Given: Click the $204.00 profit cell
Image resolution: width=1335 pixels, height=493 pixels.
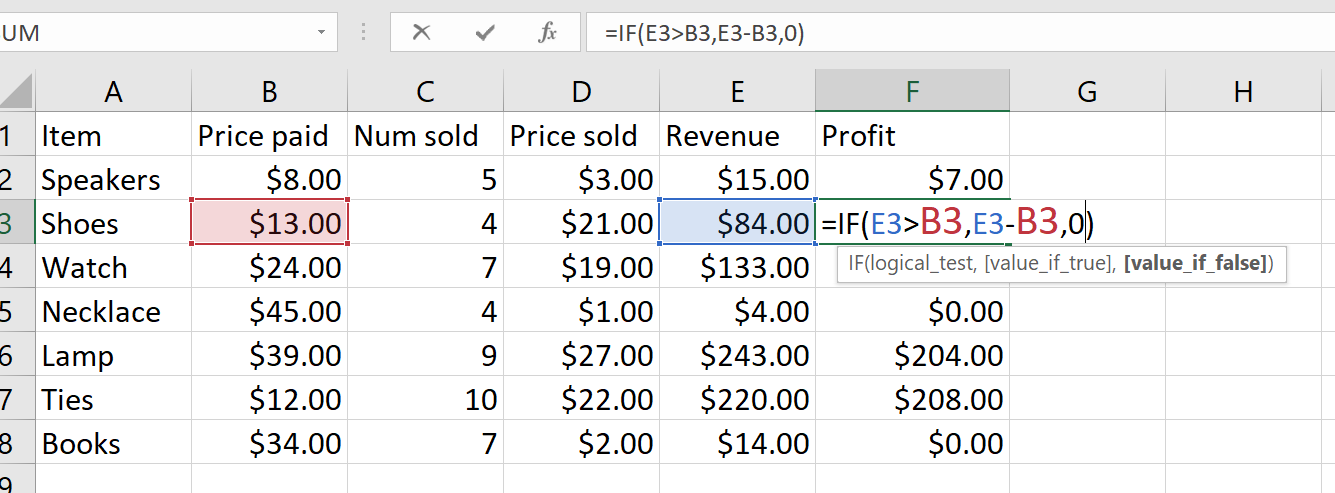Looking at the screenshot, I should [x=912, y=355].
